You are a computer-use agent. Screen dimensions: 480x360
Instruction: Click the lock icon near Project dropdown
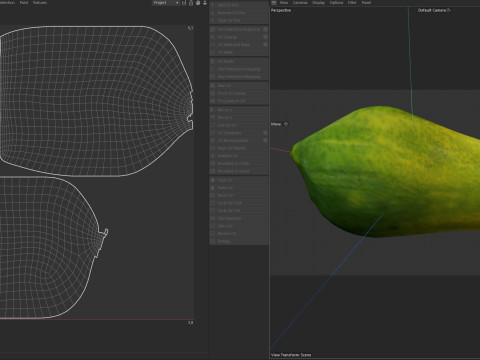(191, 3)
